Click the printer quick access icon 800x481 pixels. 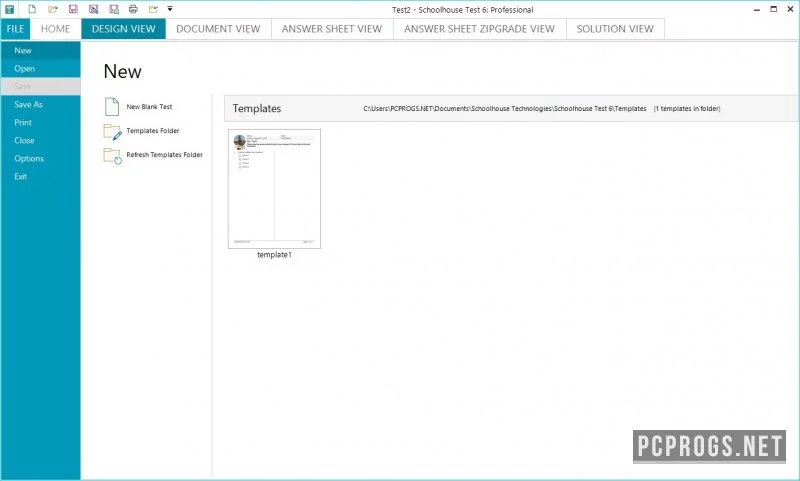(133, 9)
